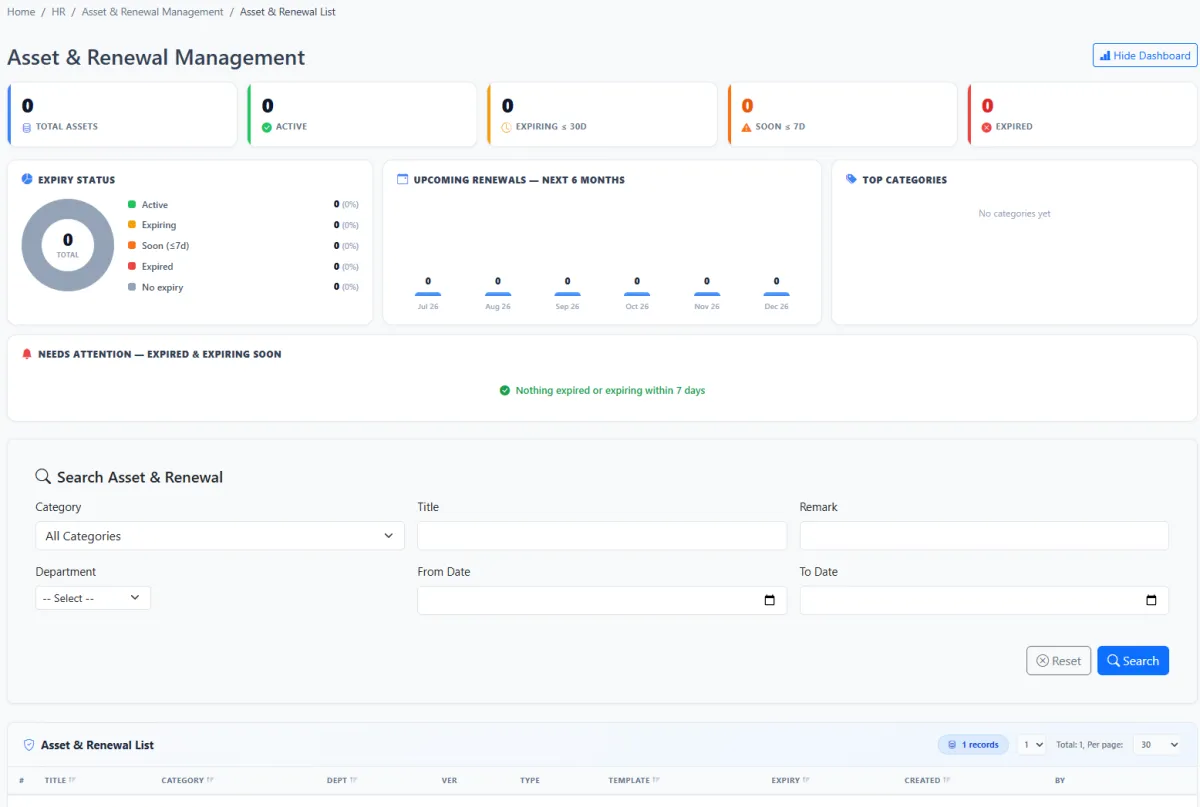Click the magnifier icon beside Search Asset & Renewal heading

point(43,477)
